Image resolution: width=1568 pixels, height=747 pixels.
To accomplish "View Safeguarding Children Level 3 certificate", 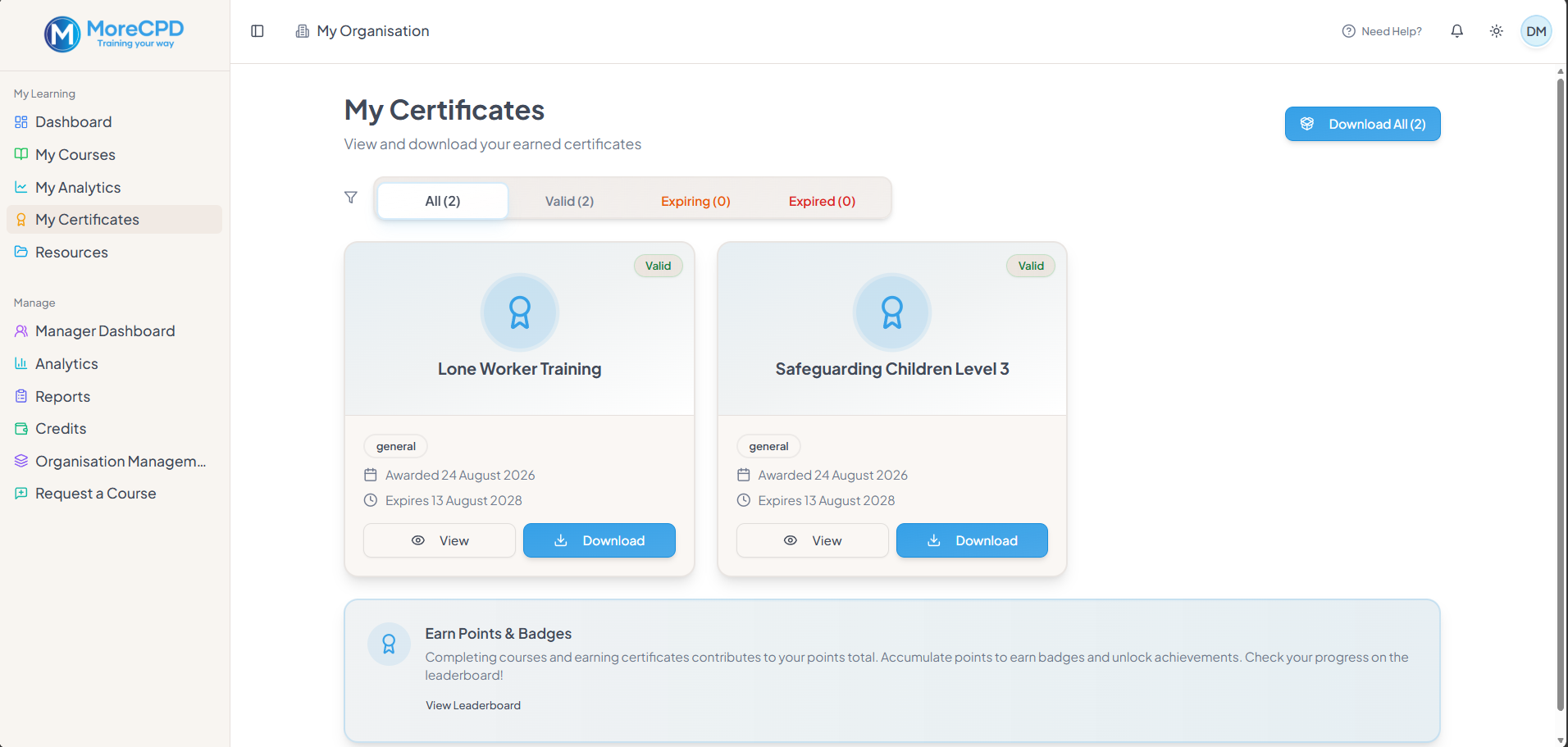I will click(813, 540).
